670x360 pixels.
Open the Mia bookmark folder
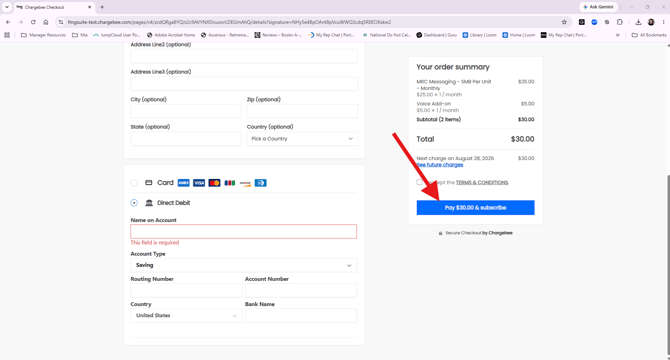tap(79, 35)
